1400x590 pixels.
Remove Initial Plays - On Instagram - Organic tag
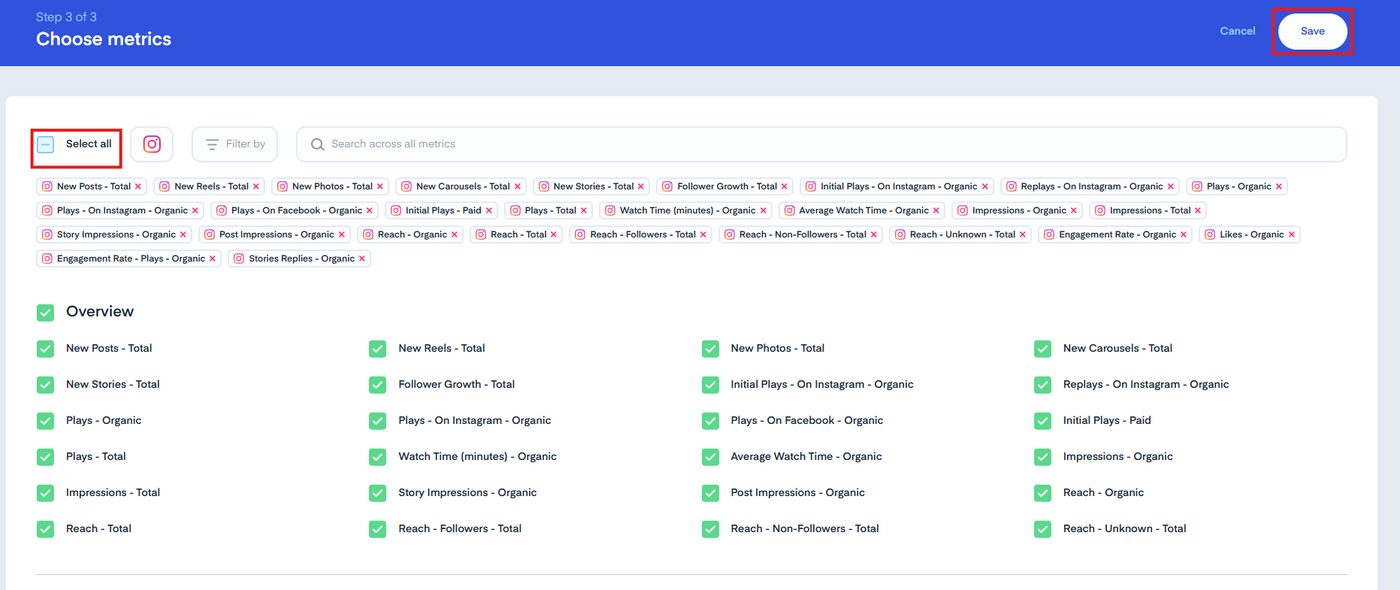coord(985,187)
